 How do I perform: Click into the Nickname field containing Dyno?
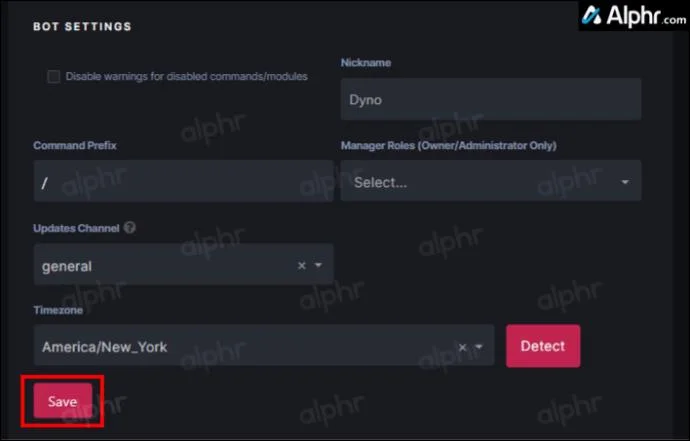(490, 100)
